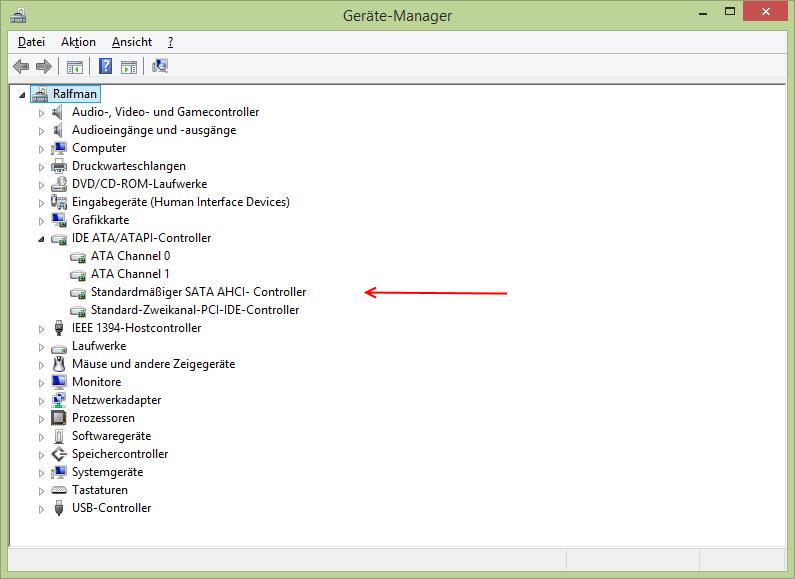Click the Tastaturen keyboard icon
The image size is (795, 579).
[x=59, y=490]
